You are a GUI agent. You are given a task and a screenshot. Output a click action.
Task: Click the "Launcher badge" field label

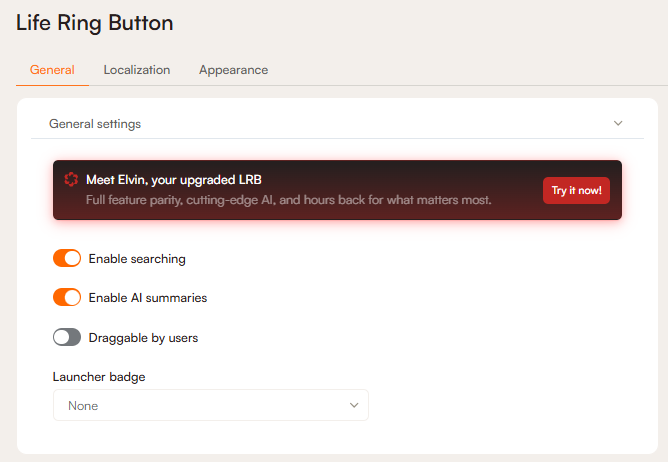click(x=99, y=377)
